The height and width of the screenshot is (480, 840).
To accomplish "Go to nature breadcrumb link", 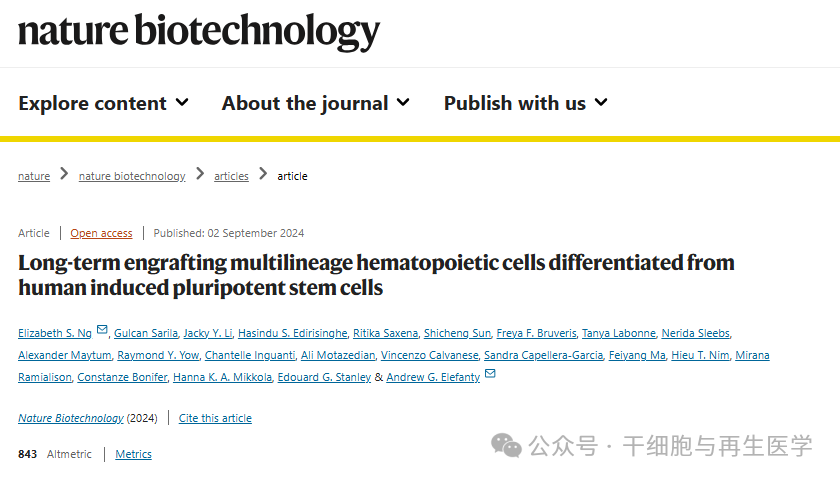I will click(x=34, y=176).
